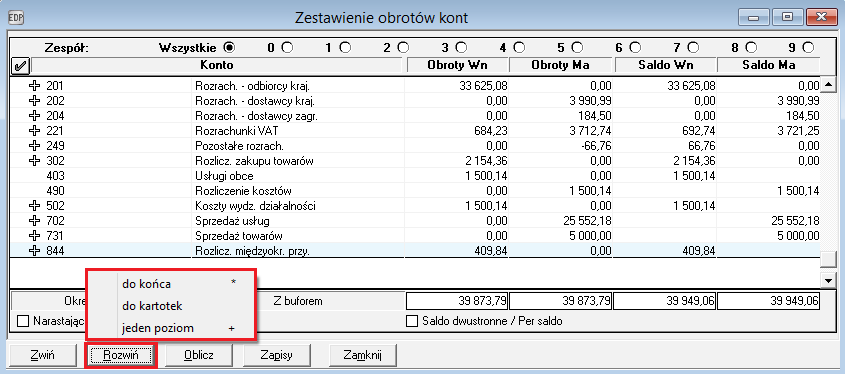
Task: Click the vertical scrollbar thumb
Action: 827,259
